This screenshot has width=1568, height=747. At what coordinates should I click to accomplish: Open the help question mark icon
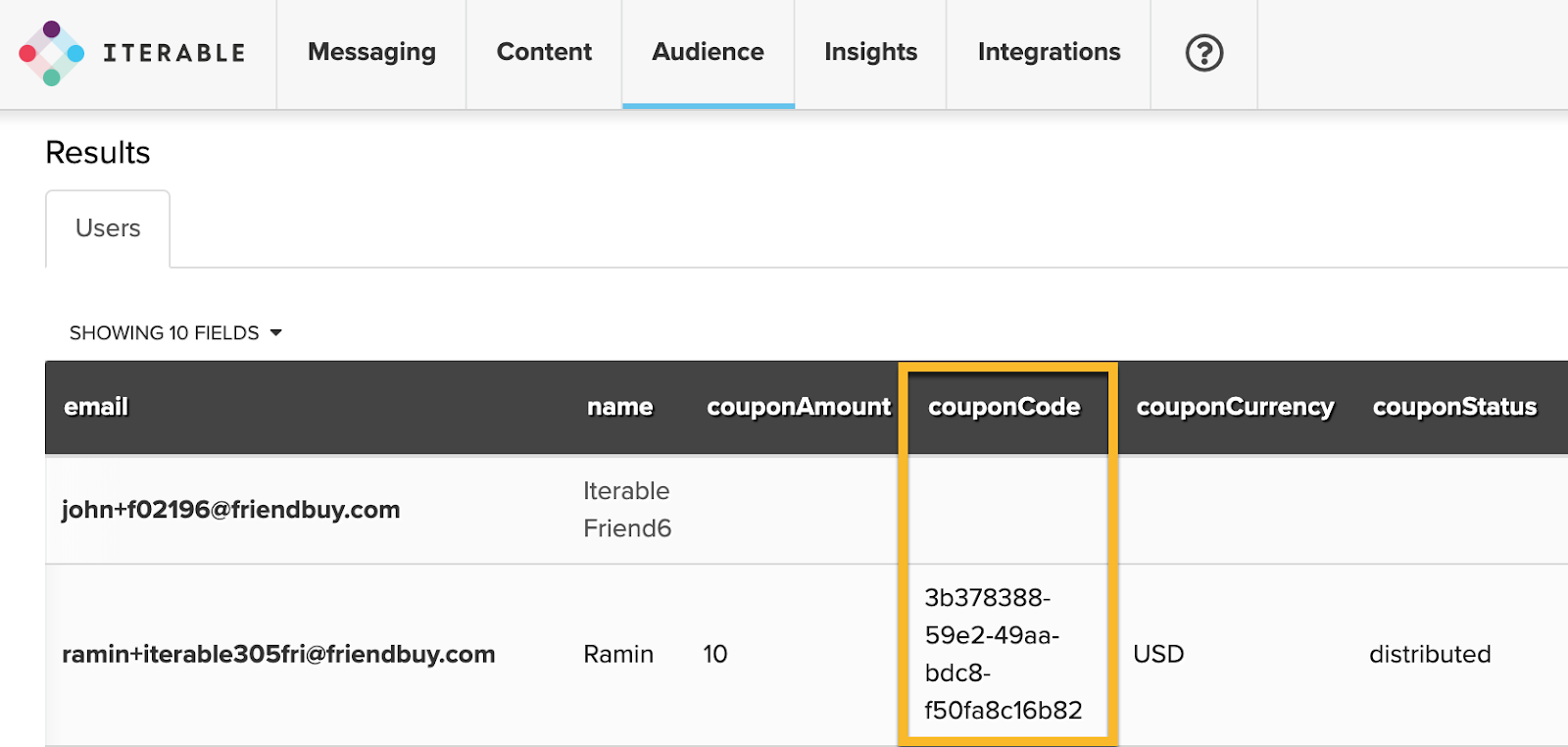pos(1203,53)
